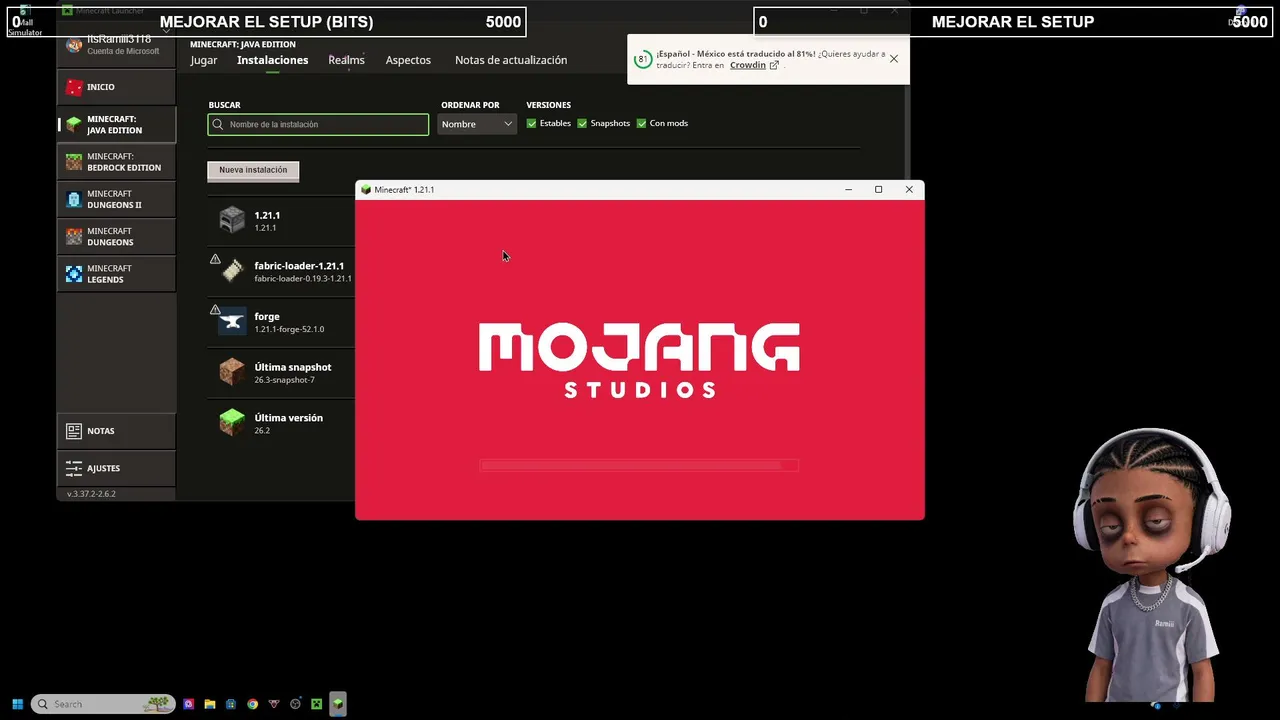Click the anvil icon of the forge installation
This screenshot has width=1280, height=720.
coord(232,322)
